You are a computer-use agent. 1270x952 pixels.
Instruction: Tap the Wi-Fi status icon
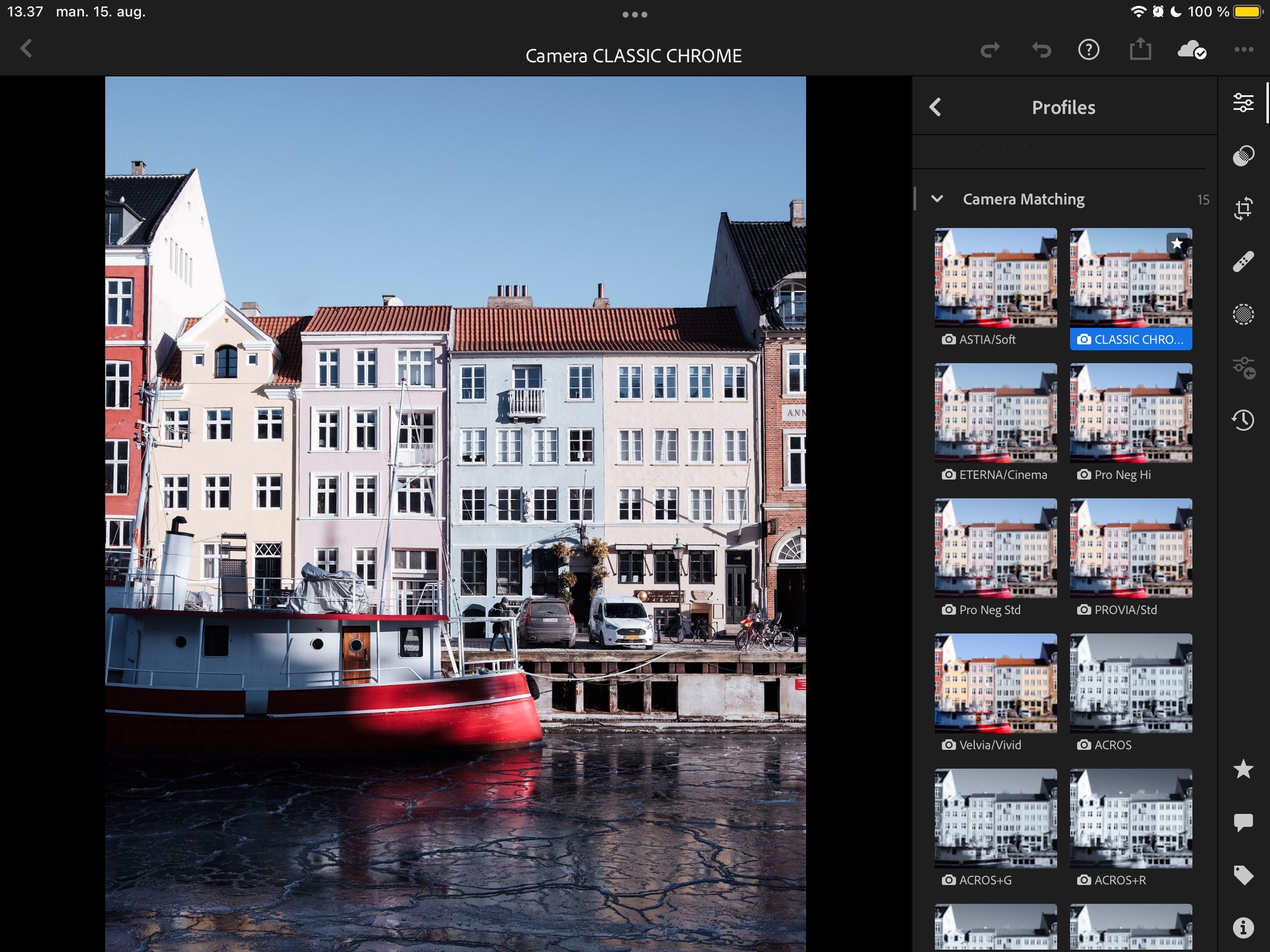1138,12
